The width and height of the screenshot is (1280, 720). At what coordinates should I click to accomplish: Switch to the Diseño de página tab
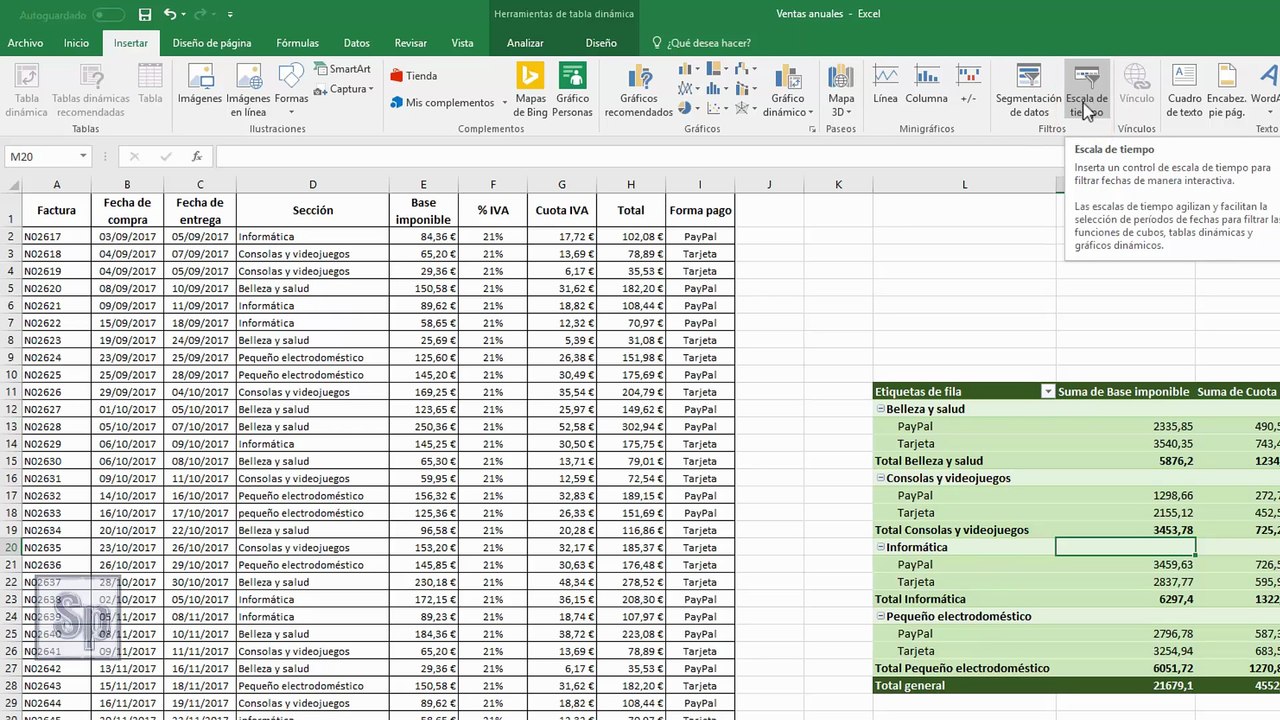[212, 43]
